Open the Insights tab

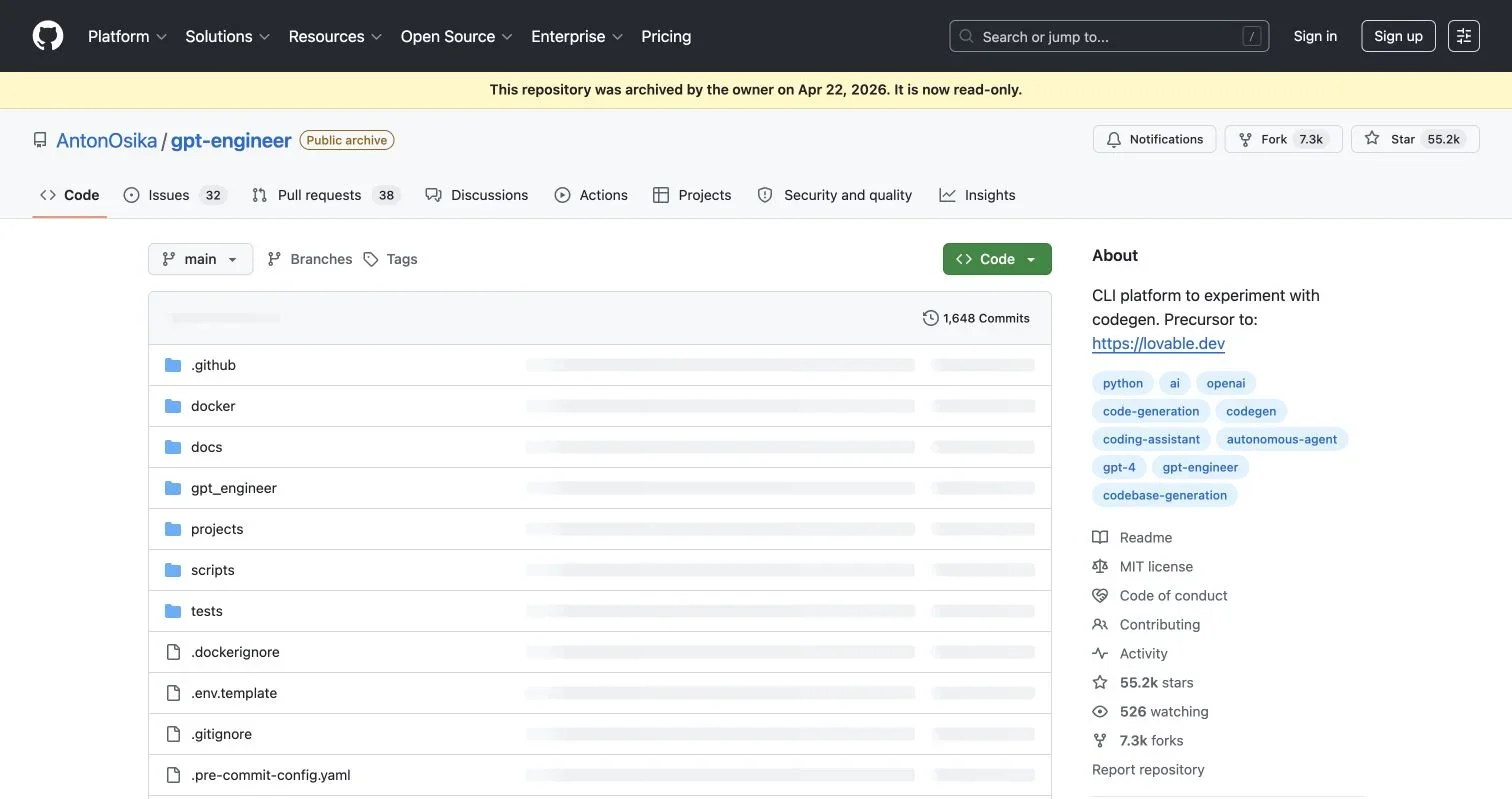click(x=978, y=195)
